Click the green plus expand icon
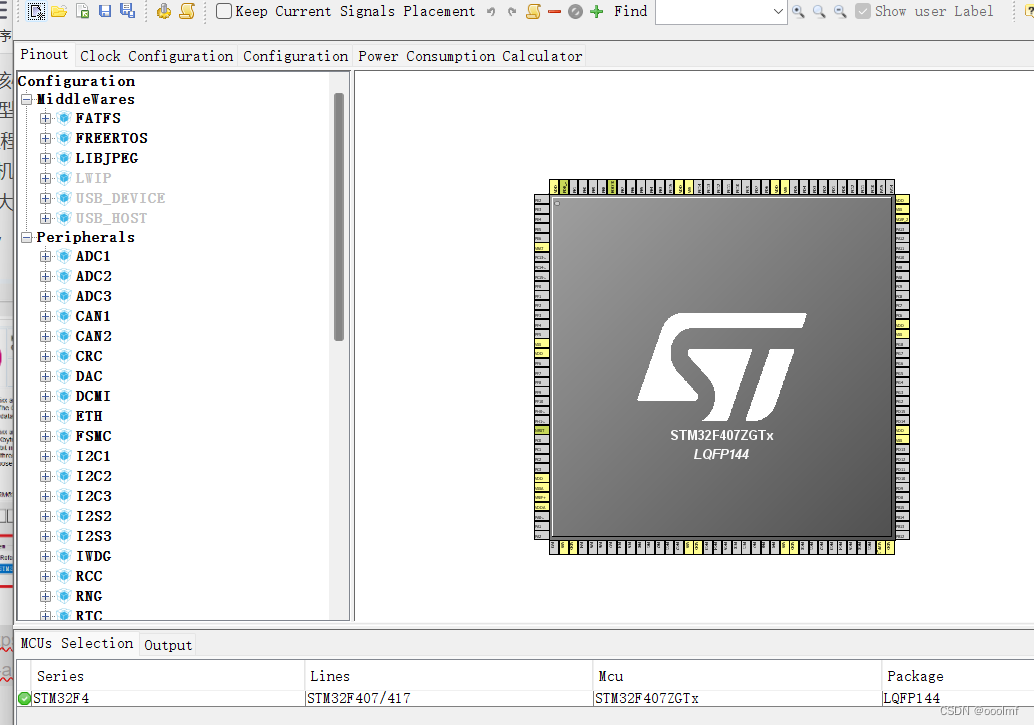Screen dimensions: 1034x725 pyautogui.click(x=597, y=11)
